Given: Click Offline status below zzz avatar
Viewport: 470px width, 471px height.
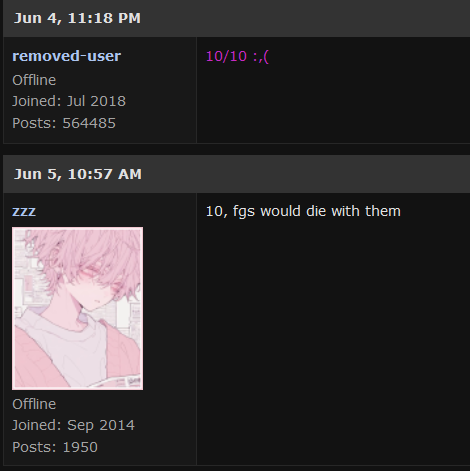Looking at the screenshot, I should click(x=34, y=404).
